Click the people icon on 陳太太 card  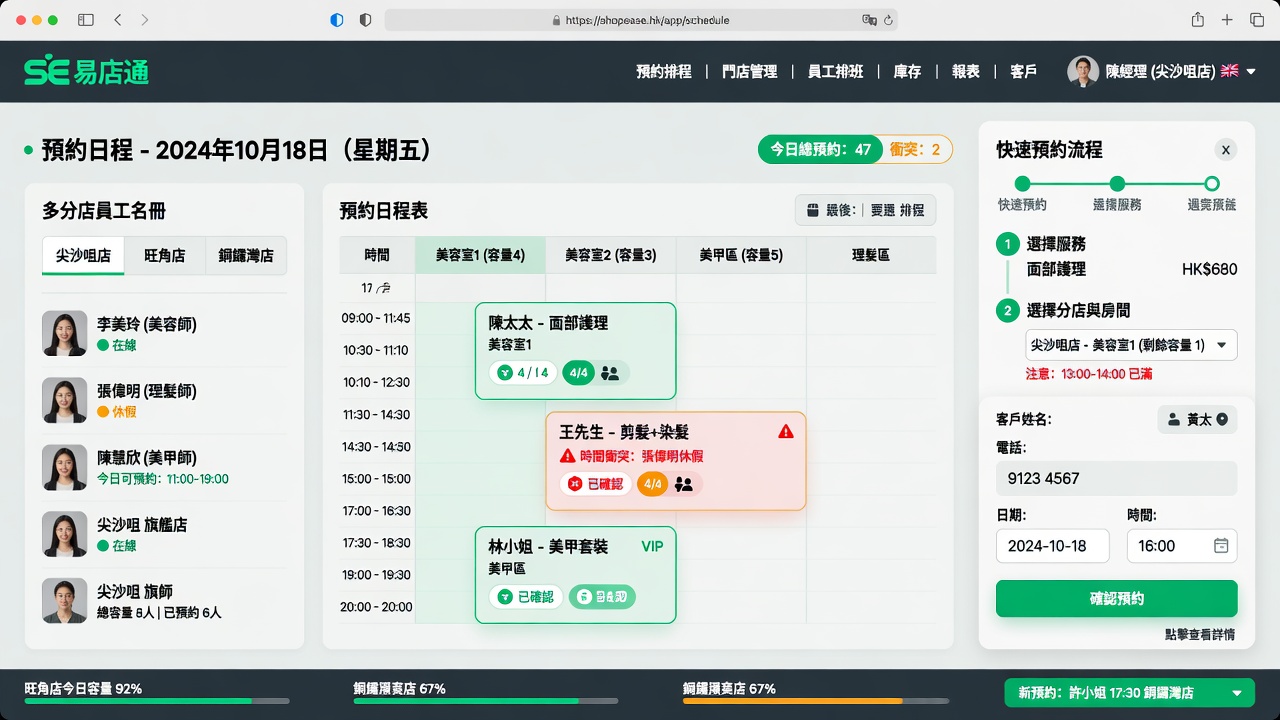coord(610,373)
